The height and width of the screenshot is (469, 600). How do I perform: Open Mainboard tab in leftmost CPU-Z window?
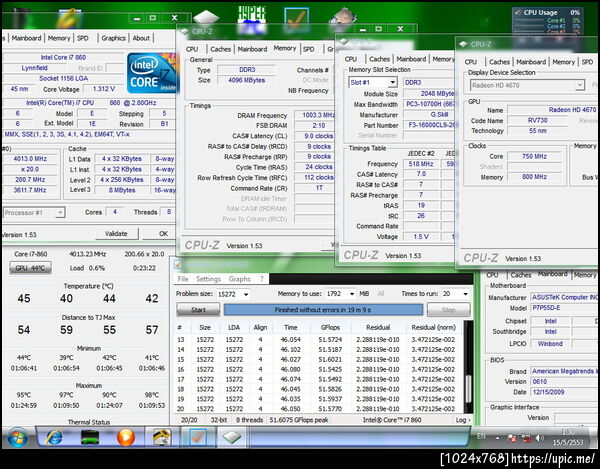click(26, 38)
